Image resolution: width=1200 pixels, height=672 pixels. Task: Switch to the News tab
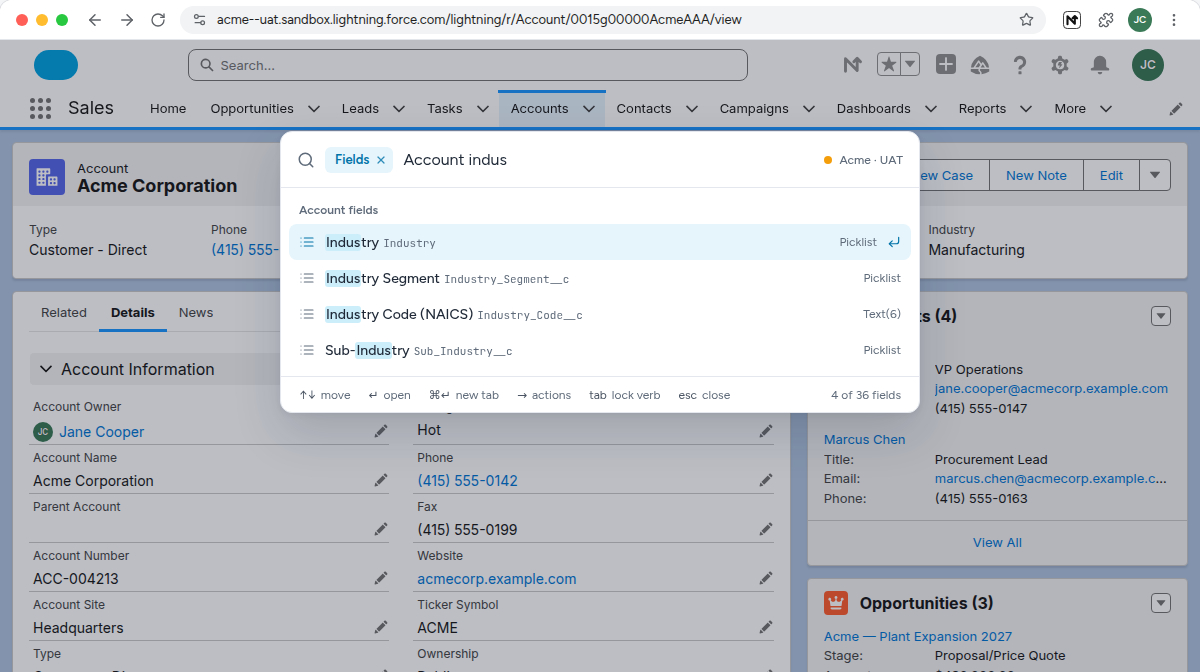coord(196,313)
